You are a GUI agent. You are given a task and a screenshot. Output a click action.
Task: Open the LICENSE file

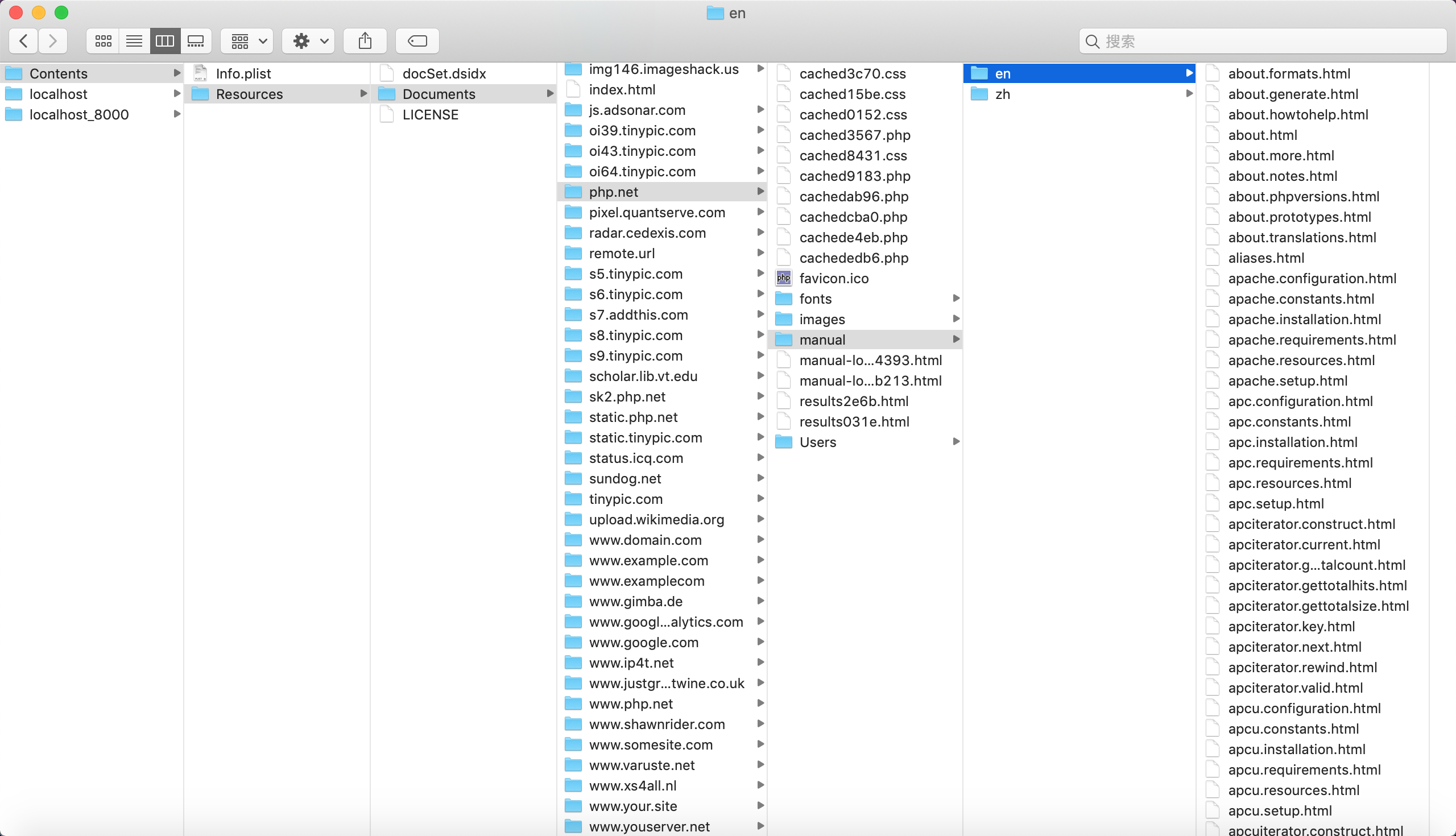point(430,115)
